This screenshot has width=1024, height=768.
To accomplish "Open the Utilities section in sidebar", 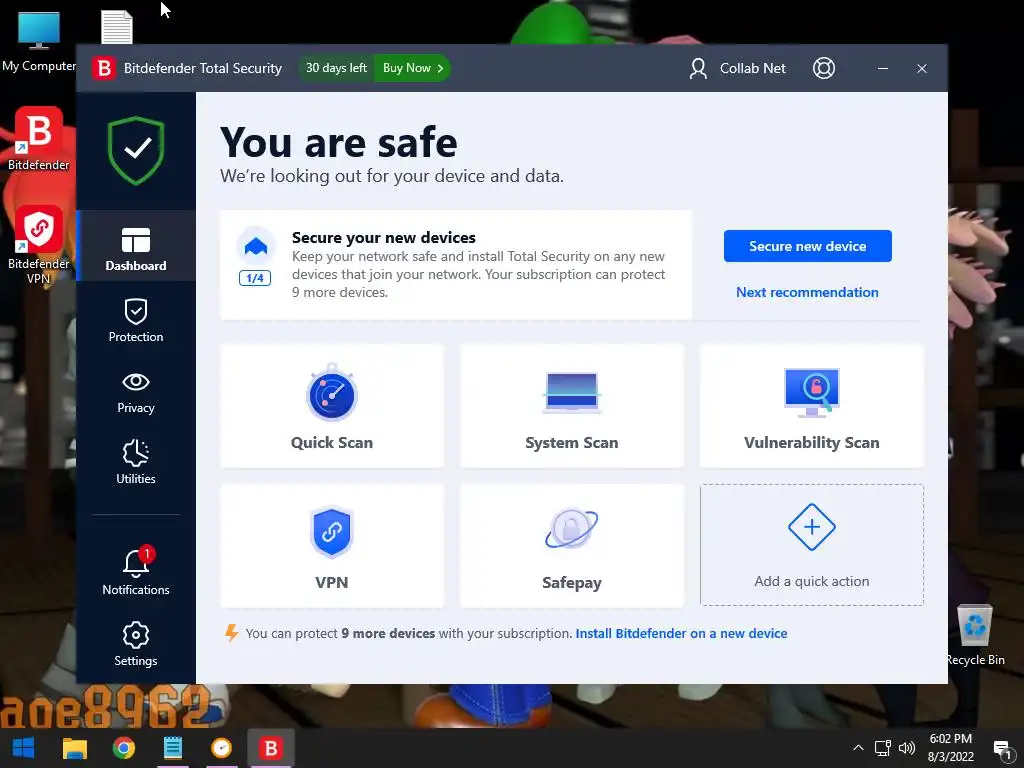I will tap(136, 462).
